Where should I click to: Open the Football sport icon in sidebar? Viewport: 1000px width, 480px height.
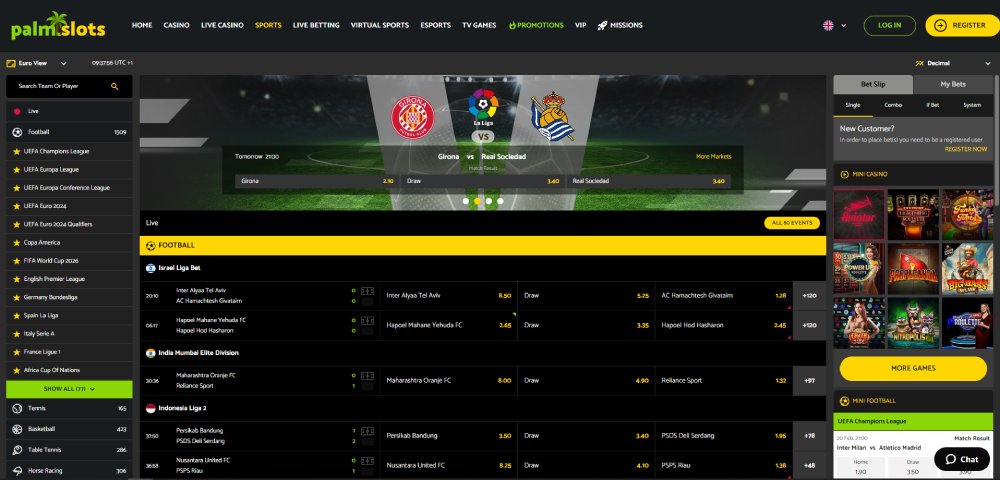pos(17,132)
